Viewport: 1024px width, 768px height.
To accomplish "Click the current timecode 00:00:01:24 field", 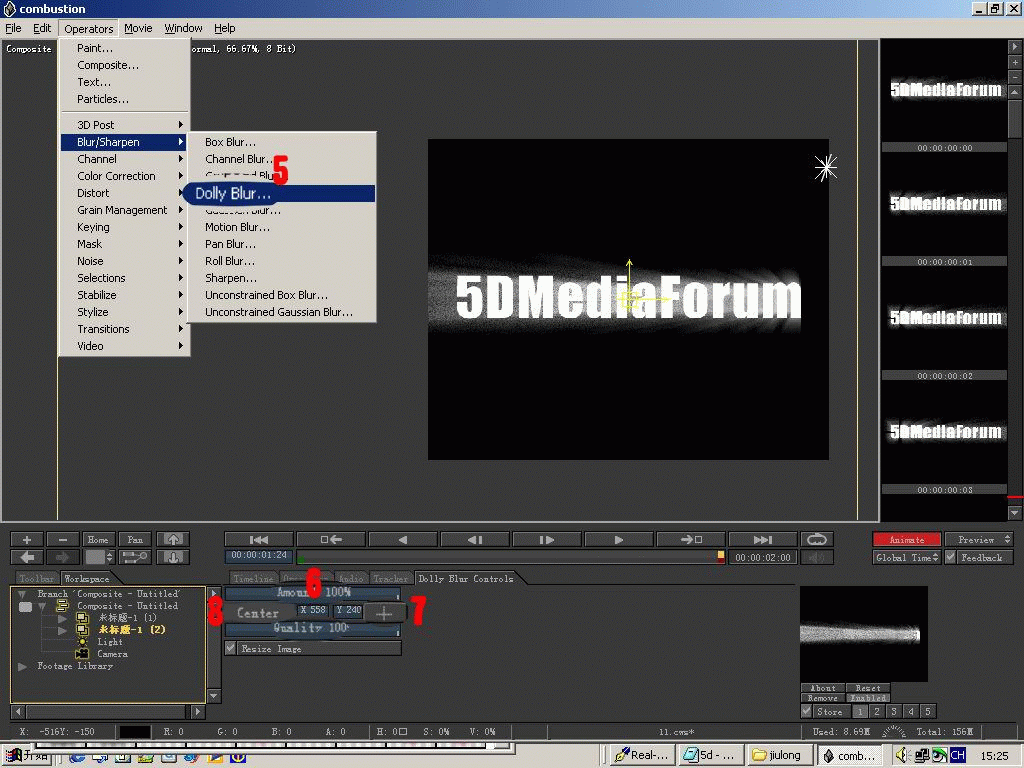I will (x=259, y=555).
